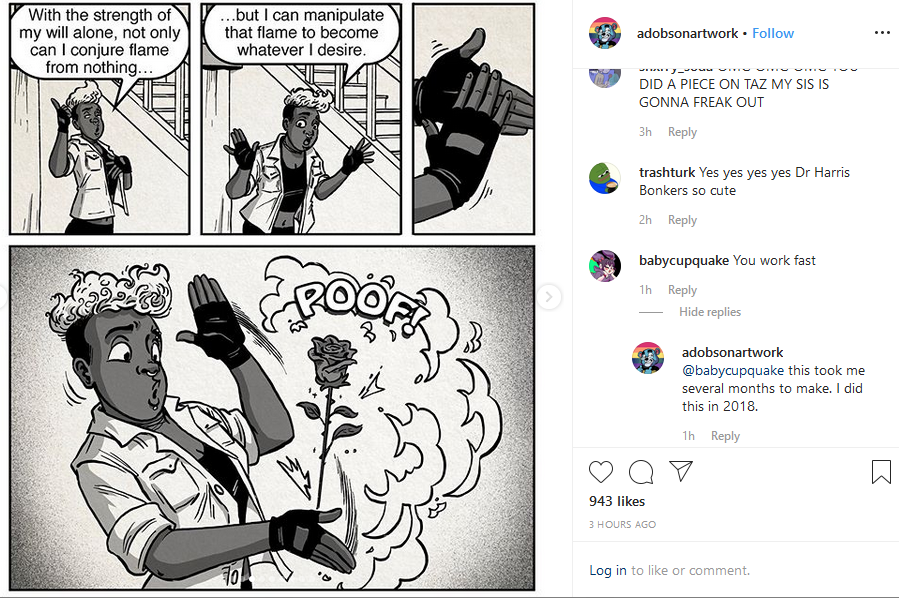Open trashturk's frog avatar

(605, 178)
